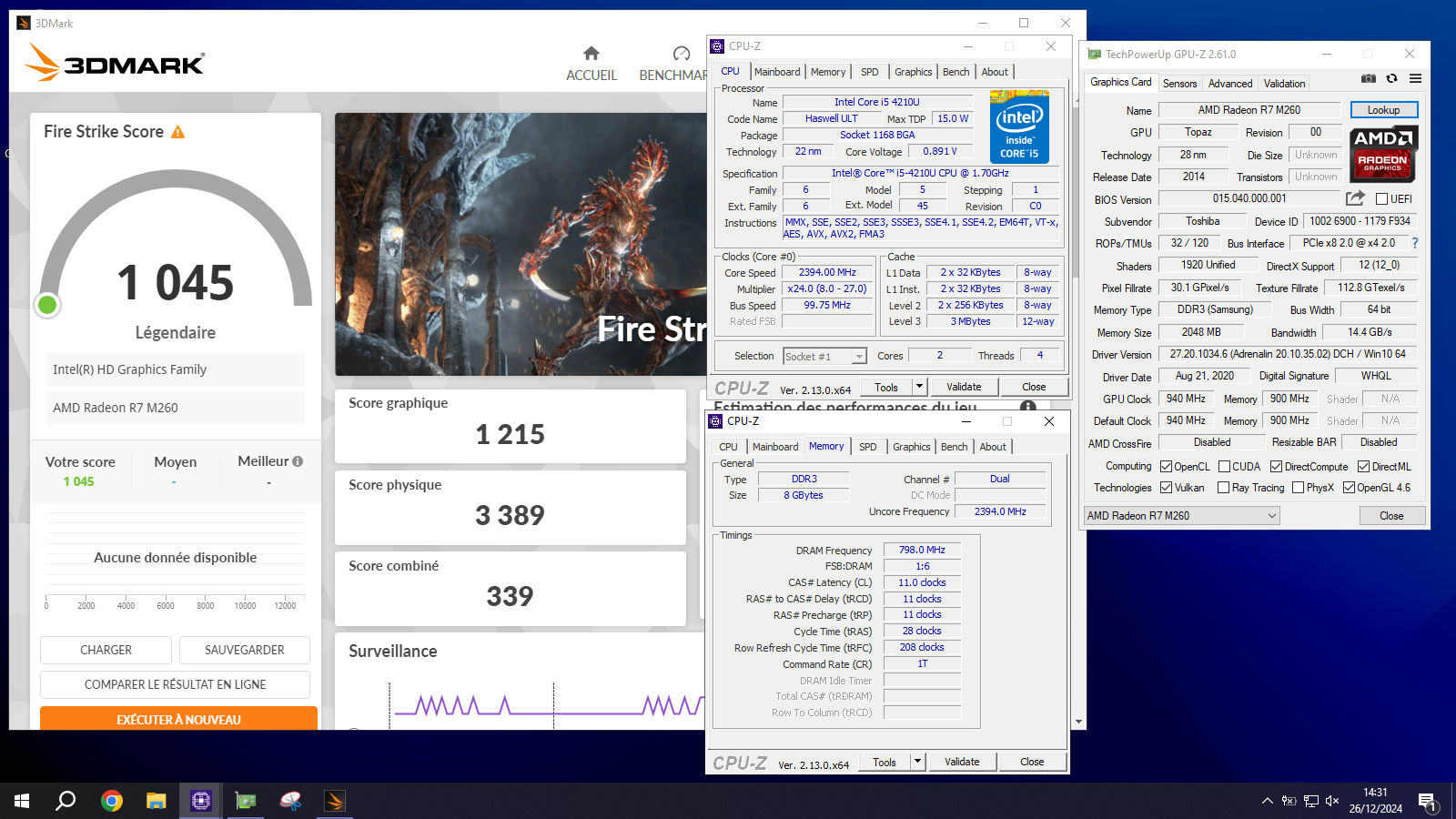The image size is (1456, 819).
Task: Toggle the OpenCL checkbox
Action: coord(1166,466)
